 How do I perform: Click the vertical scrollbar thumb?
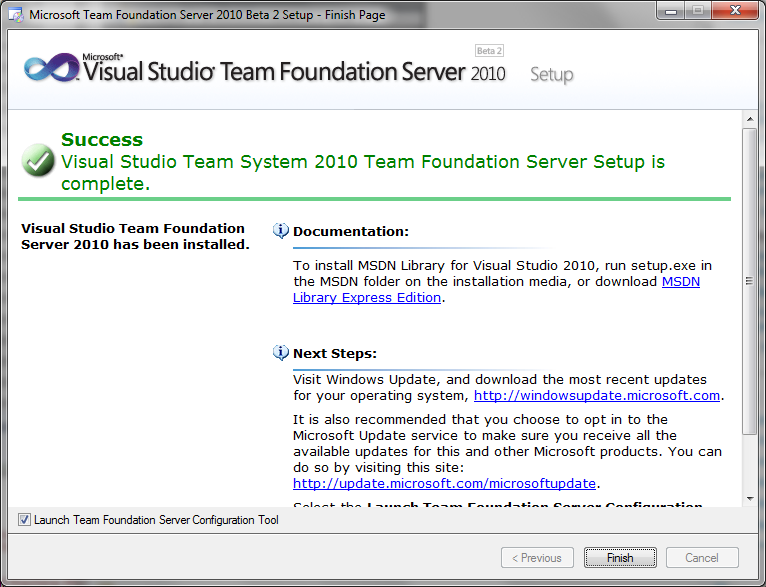(x=749, y=281)
